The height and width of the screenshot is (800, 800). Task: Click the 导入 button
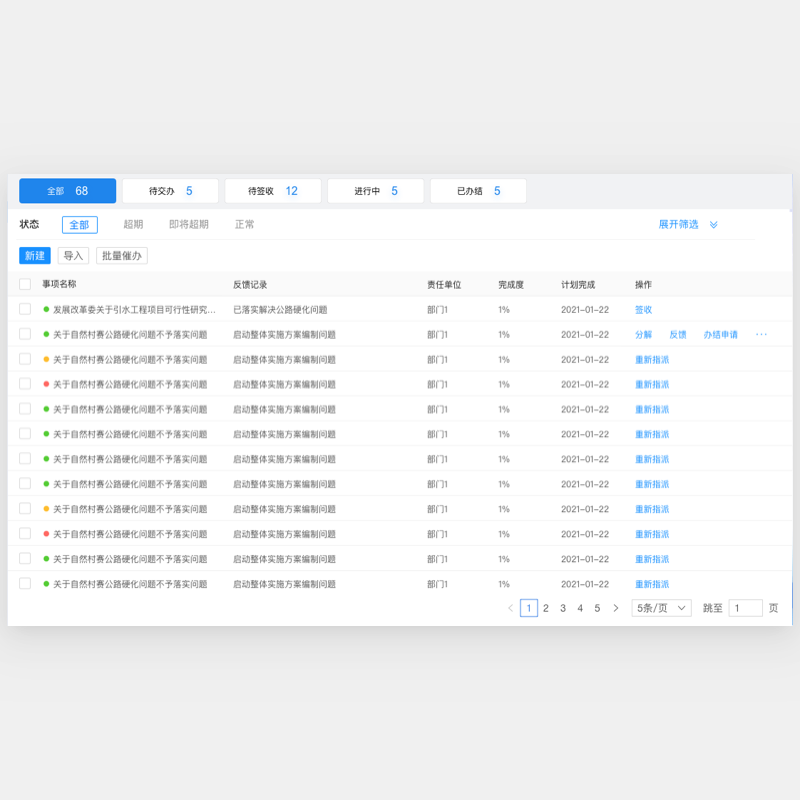[73, 256]
